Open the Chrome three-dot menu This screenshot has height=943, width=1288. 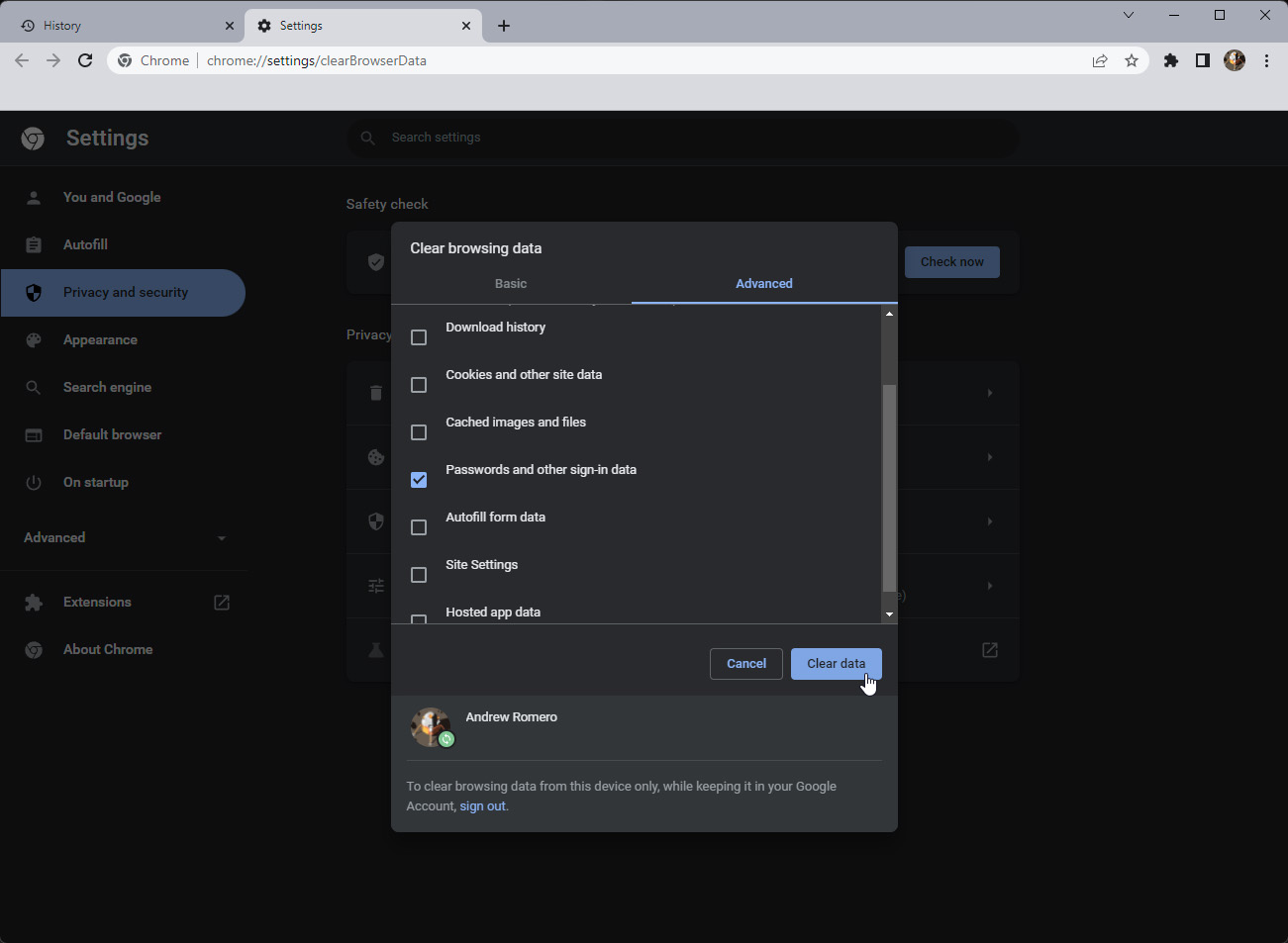coord(1266,60)
